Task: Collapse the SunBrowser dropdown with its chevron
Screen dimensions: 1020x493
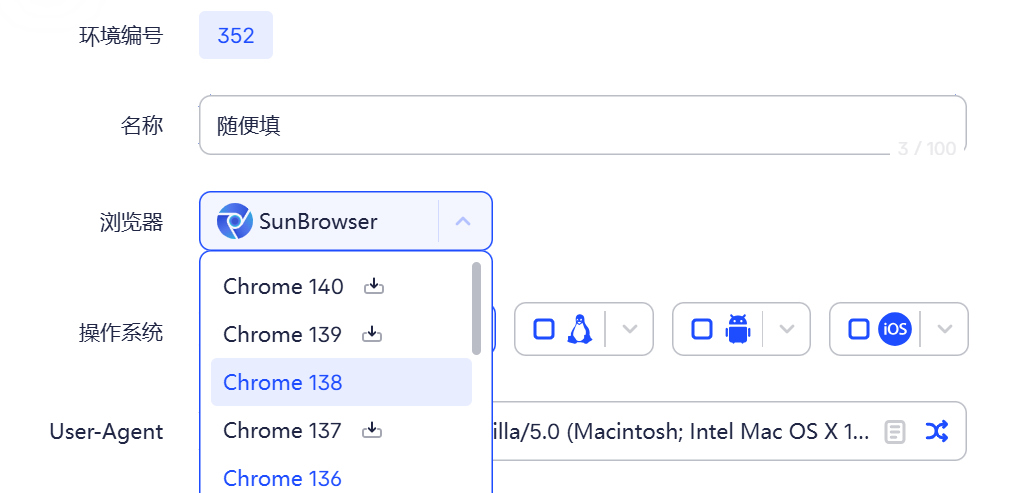Action: point(463,221)
